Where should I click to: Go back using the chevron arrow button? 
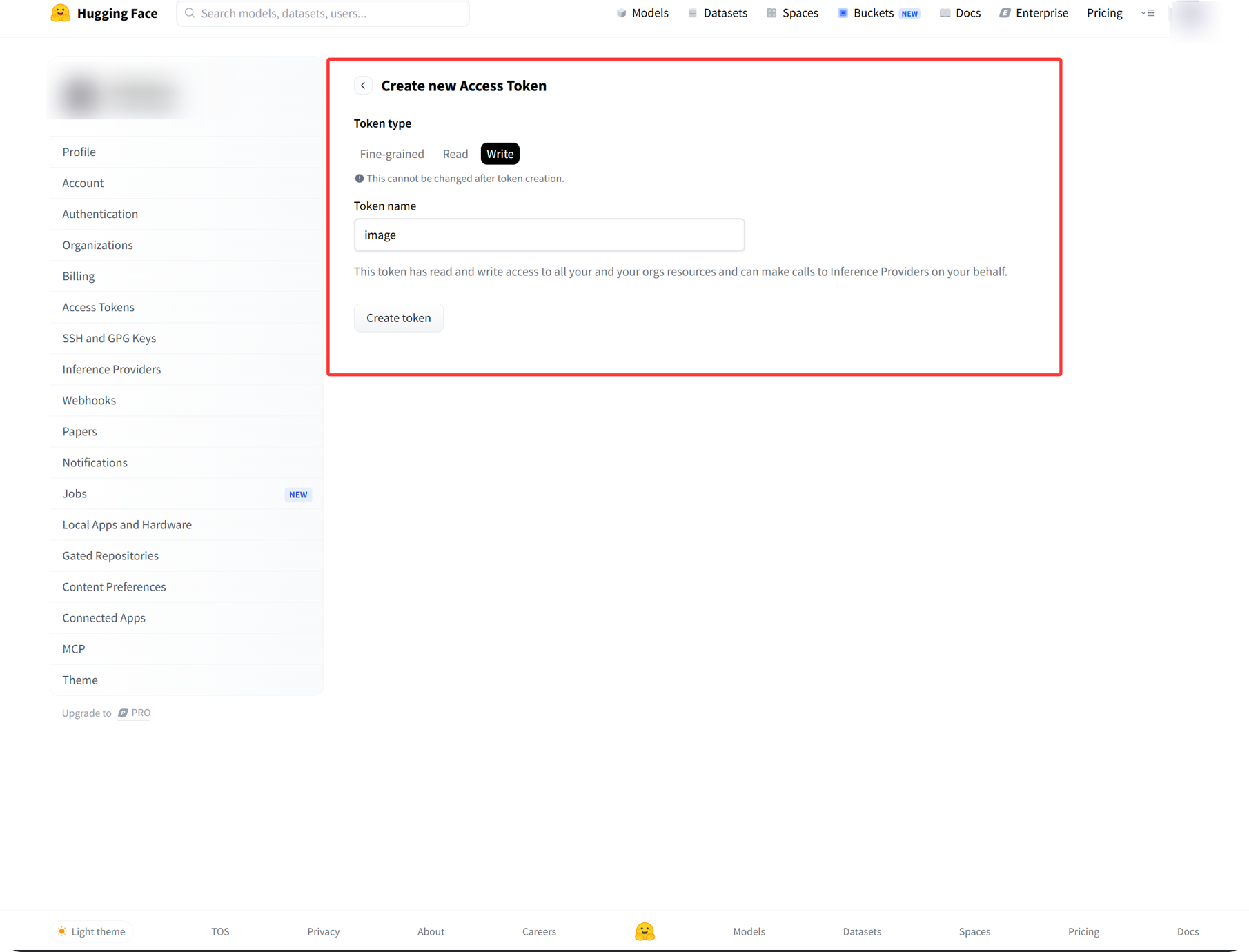click(363, 86)
